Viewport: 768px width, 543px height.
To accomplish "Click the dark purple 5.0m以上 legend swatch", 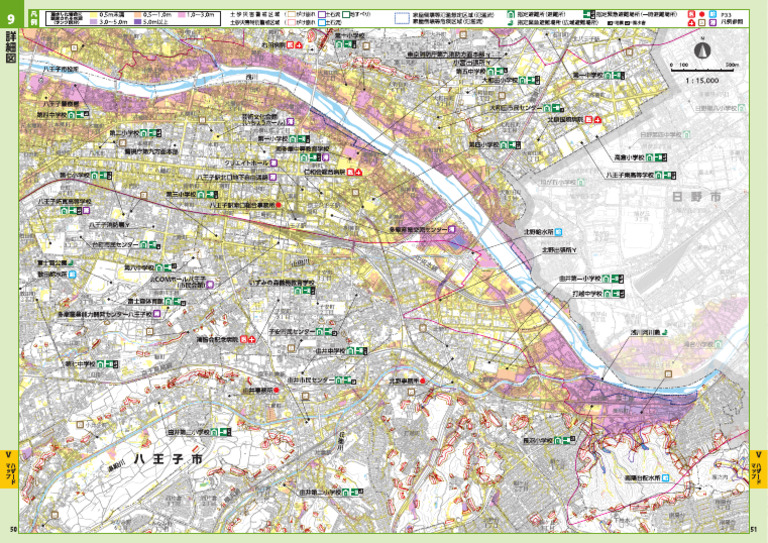I will click(138, 22).
